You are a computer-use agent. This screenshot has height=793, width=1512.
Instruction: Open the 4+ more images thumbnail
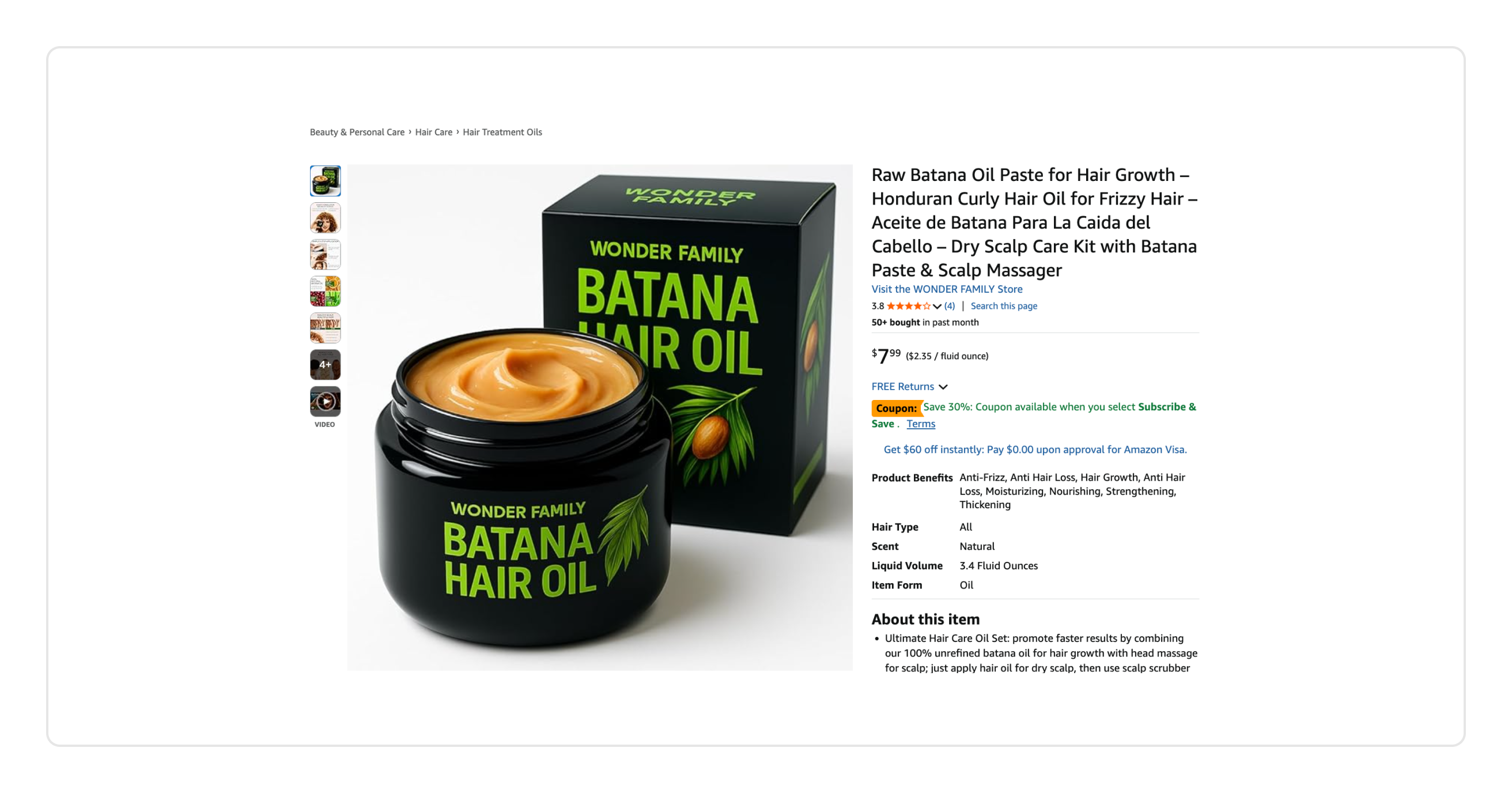click(325, 364)
